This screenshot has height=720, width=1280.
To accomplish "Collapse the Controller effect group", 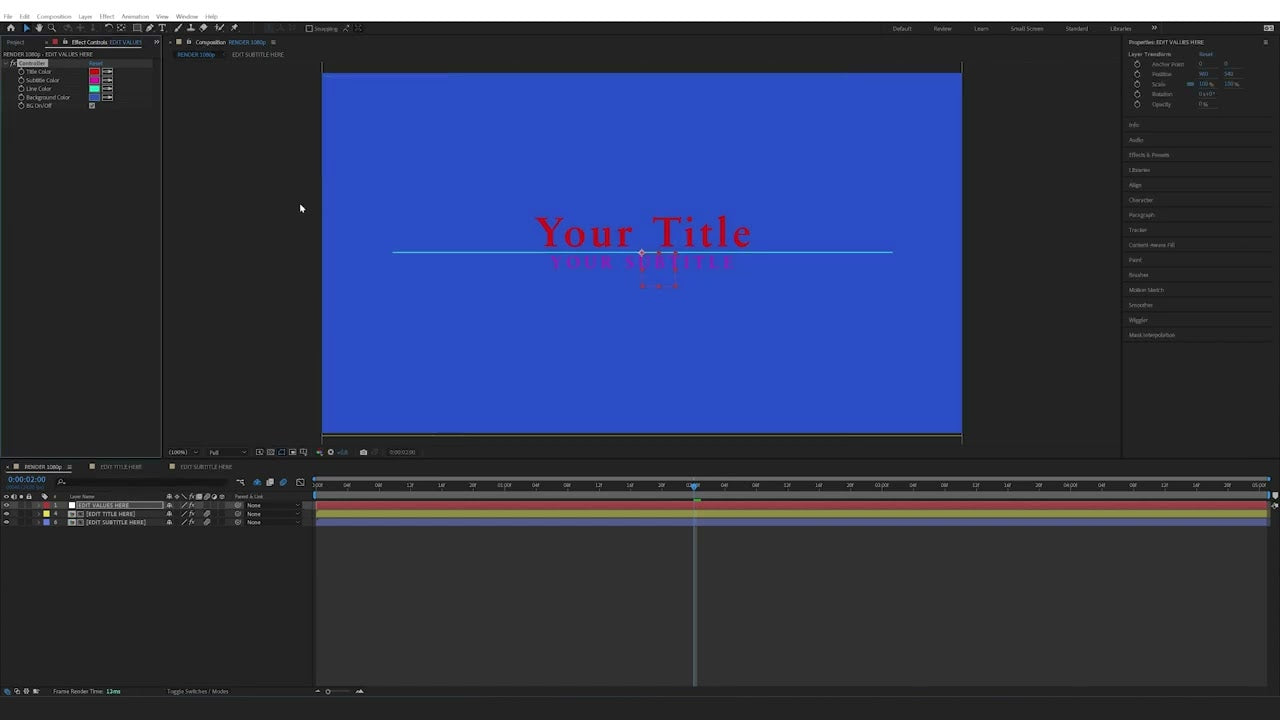I will [x=6, y=63].
